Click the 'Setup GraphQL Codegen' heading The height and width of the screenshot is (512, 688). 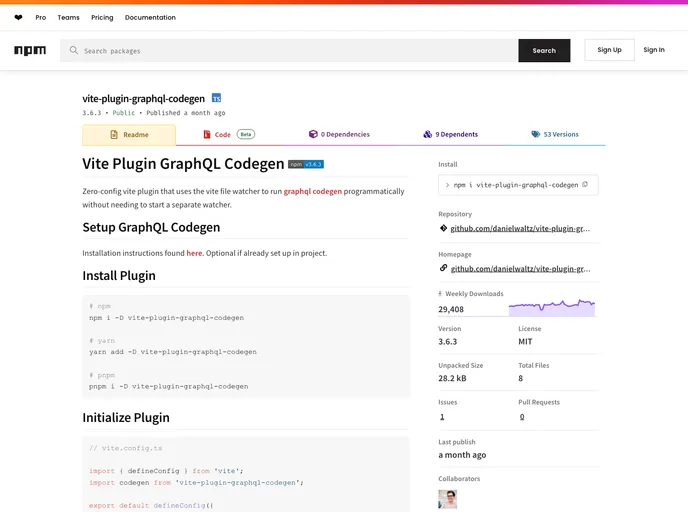(151, 227)
